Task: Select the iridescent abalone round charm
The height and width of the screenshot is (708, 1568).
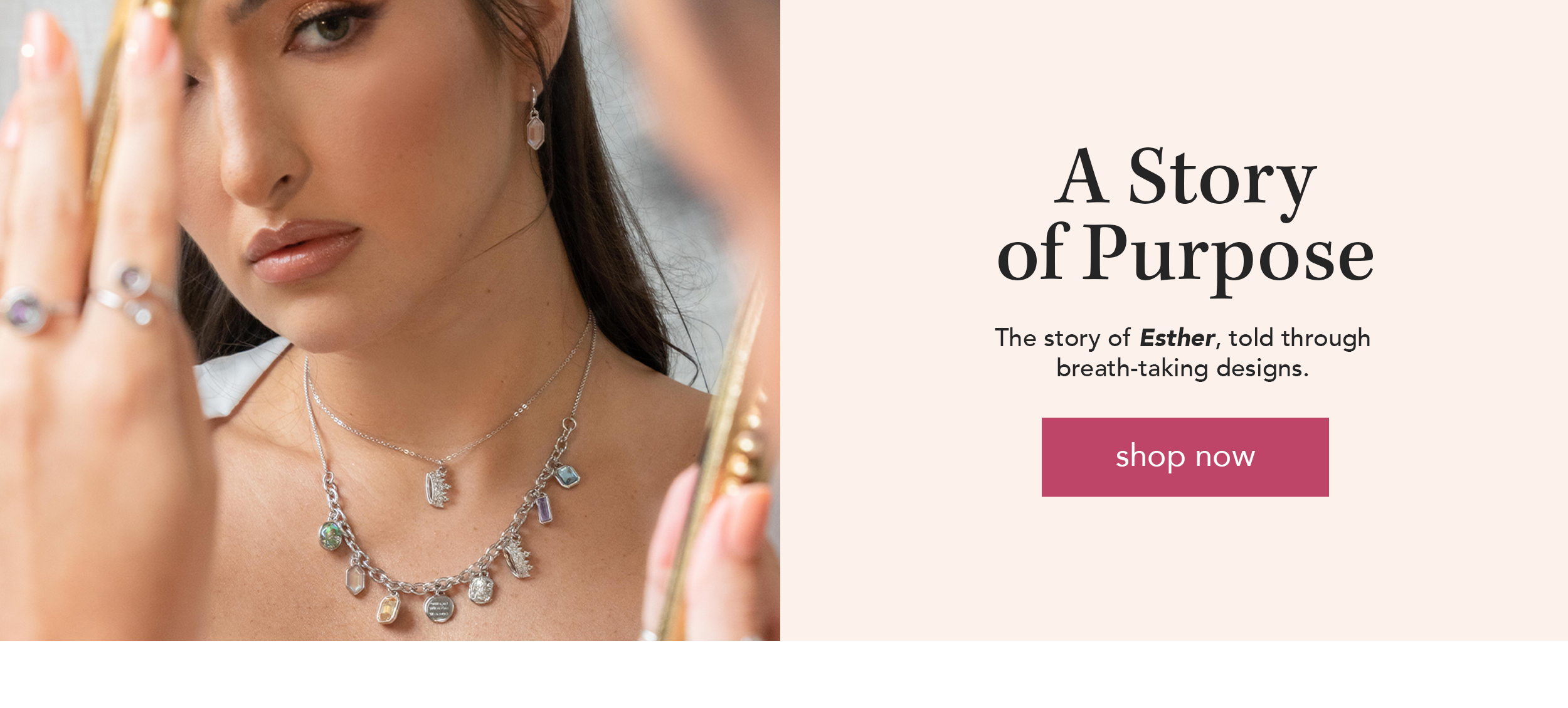Action: (331, 536)
